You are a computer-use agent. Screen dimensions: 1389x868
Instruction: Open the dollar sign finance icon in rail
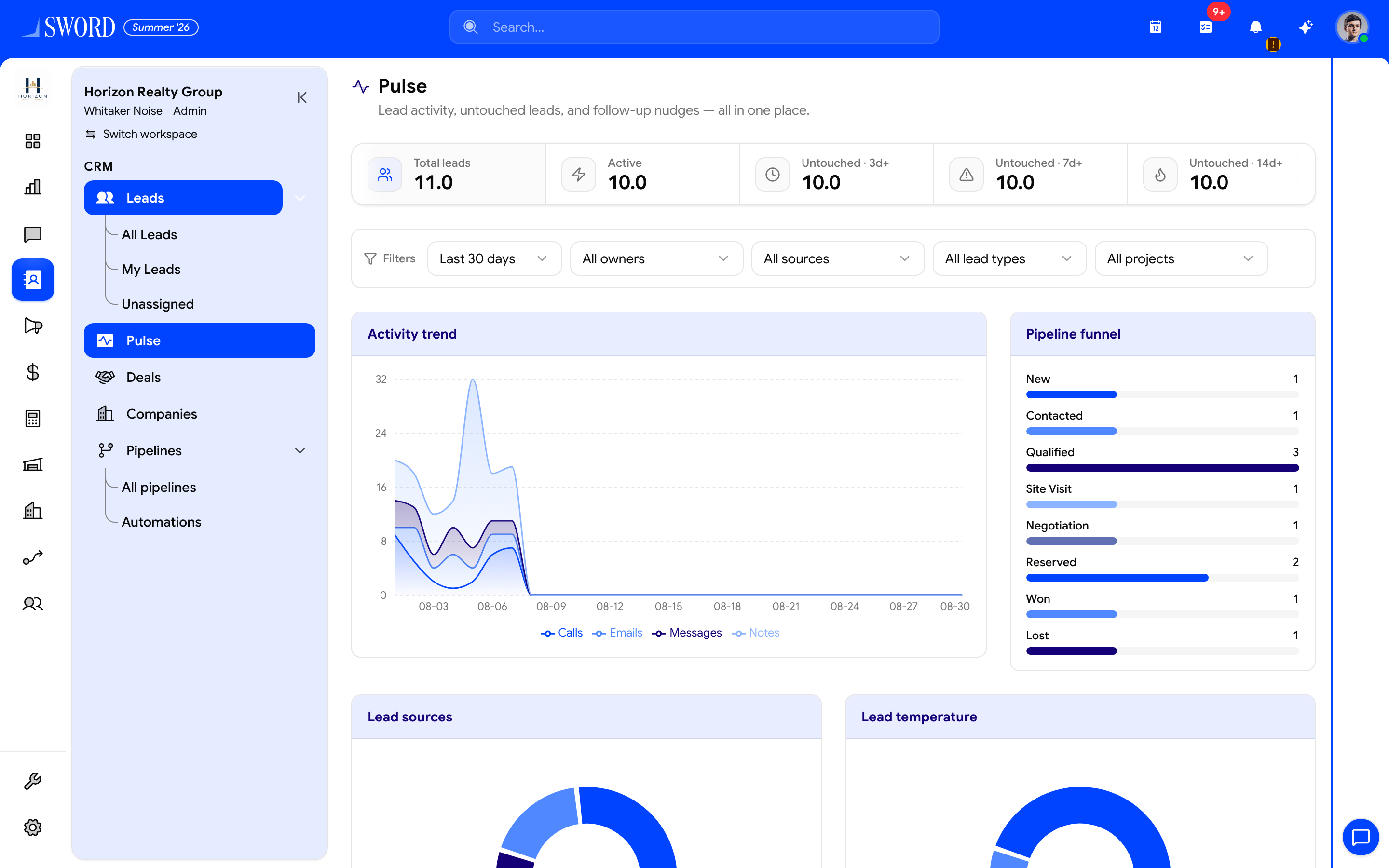[x=33, y=373]
